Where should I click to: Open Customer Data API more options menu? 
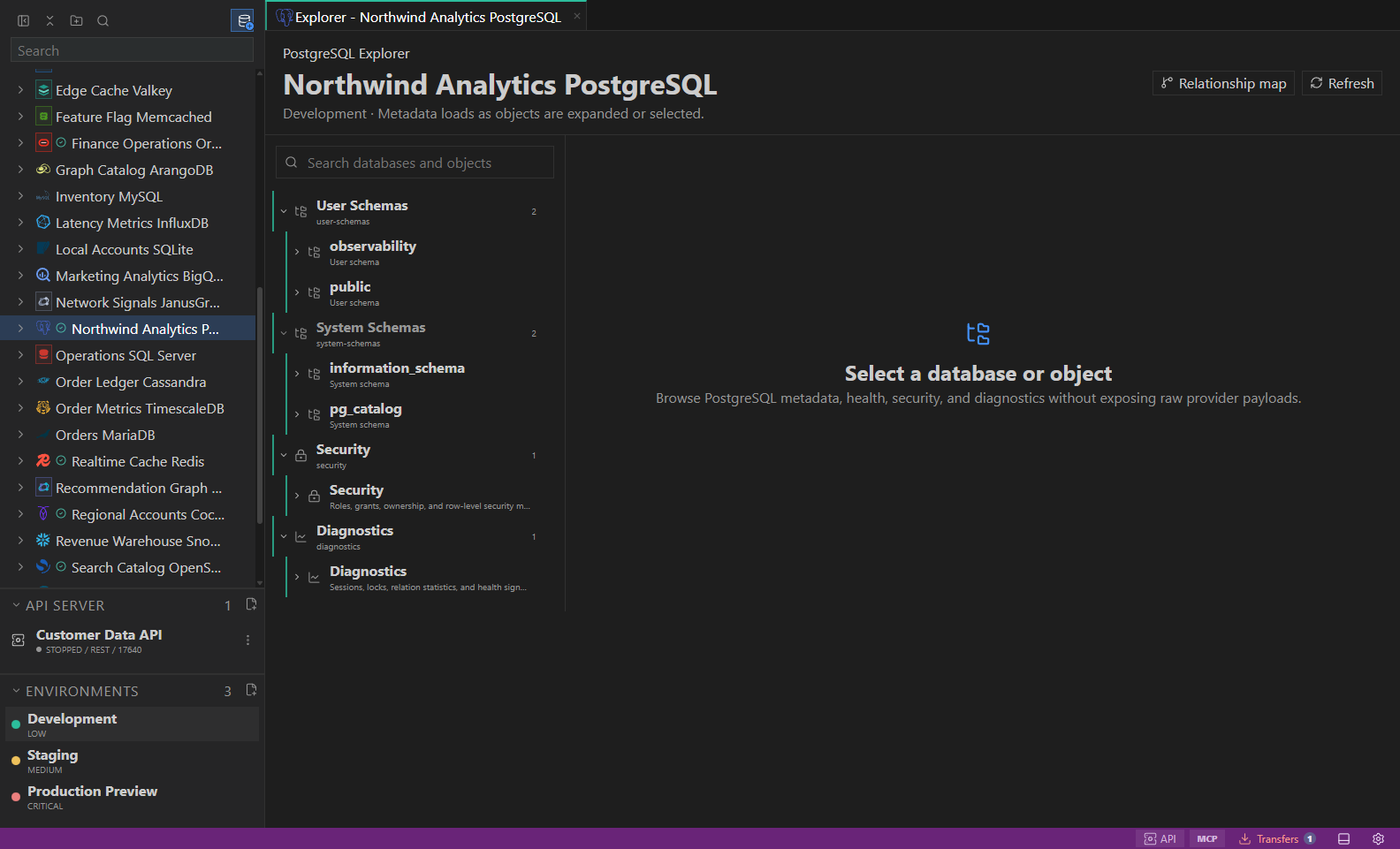point(247,641)
